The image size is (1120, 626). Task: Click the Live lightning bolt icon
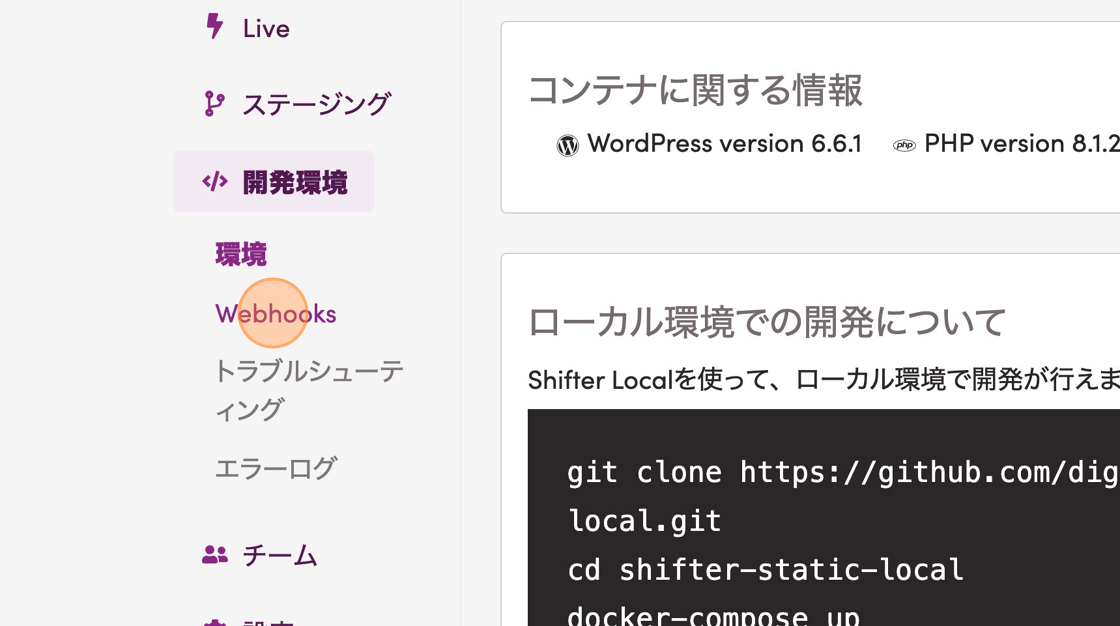click(x=214, y=26)
